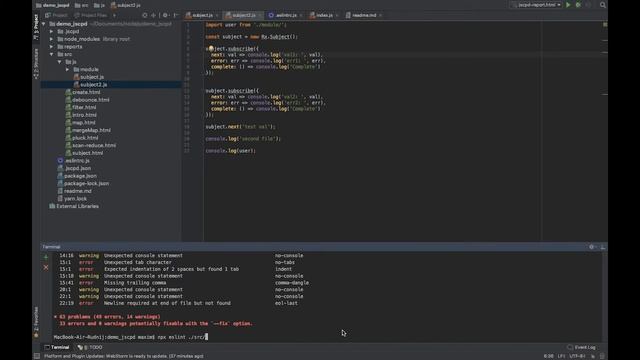Viewport: 640px width, 360px height.
Task: Expand the module folder
Action: pyautogui.click(x=68, y=70)
